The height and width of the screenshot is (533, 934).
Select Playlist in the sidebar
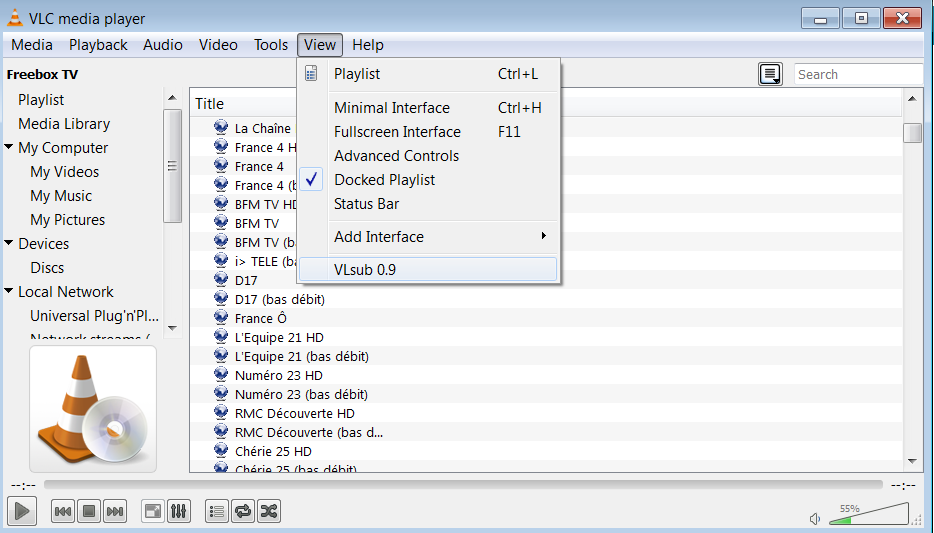(x=41, y=100)
